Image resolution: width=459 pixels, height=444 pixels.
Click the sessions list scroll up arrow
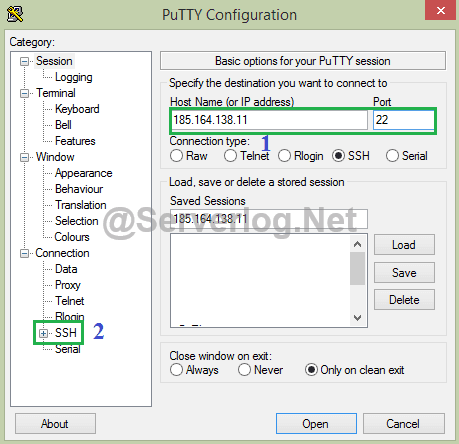point(357,244)
